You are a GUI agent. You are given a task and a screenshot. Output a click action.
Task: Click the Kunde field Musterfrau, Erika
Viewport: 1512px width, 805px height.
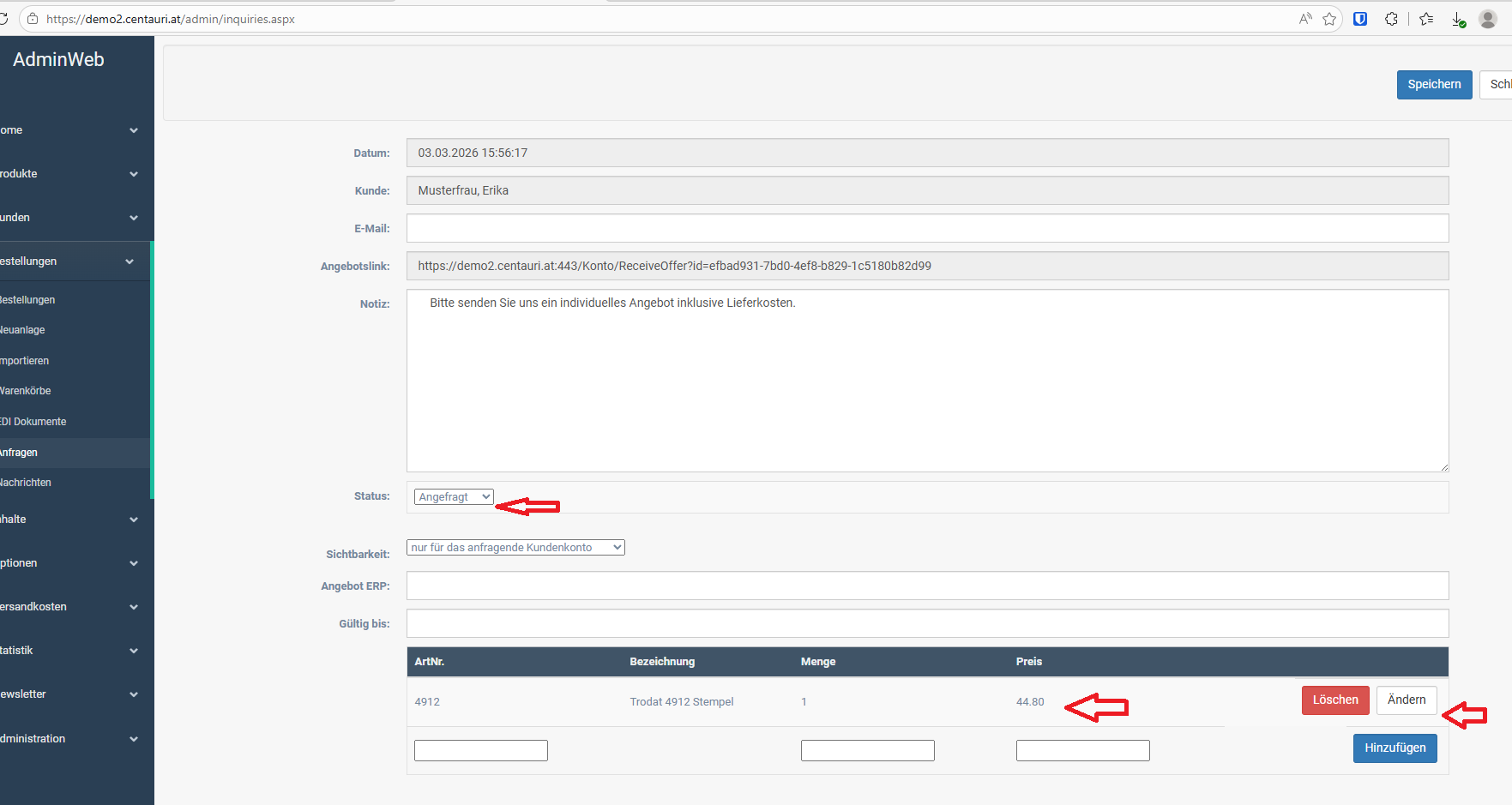[x=927, y=190]
